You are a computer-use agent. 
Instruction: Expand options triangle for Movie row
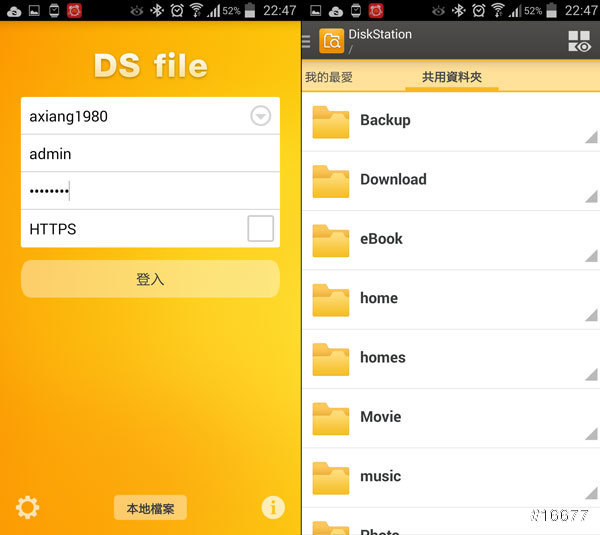tap(591, 433)
